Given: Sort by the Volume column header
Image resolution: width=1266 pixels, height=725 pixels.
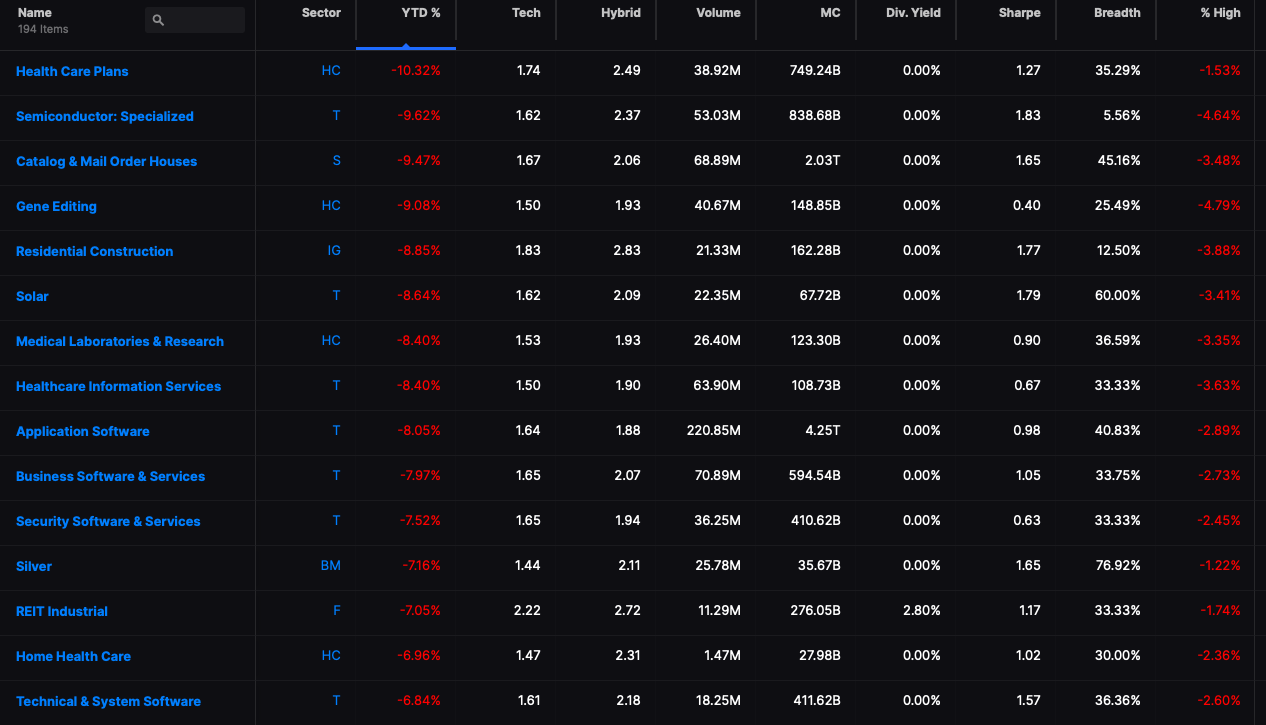Looking at the screenshot, I should coord(719,13).
